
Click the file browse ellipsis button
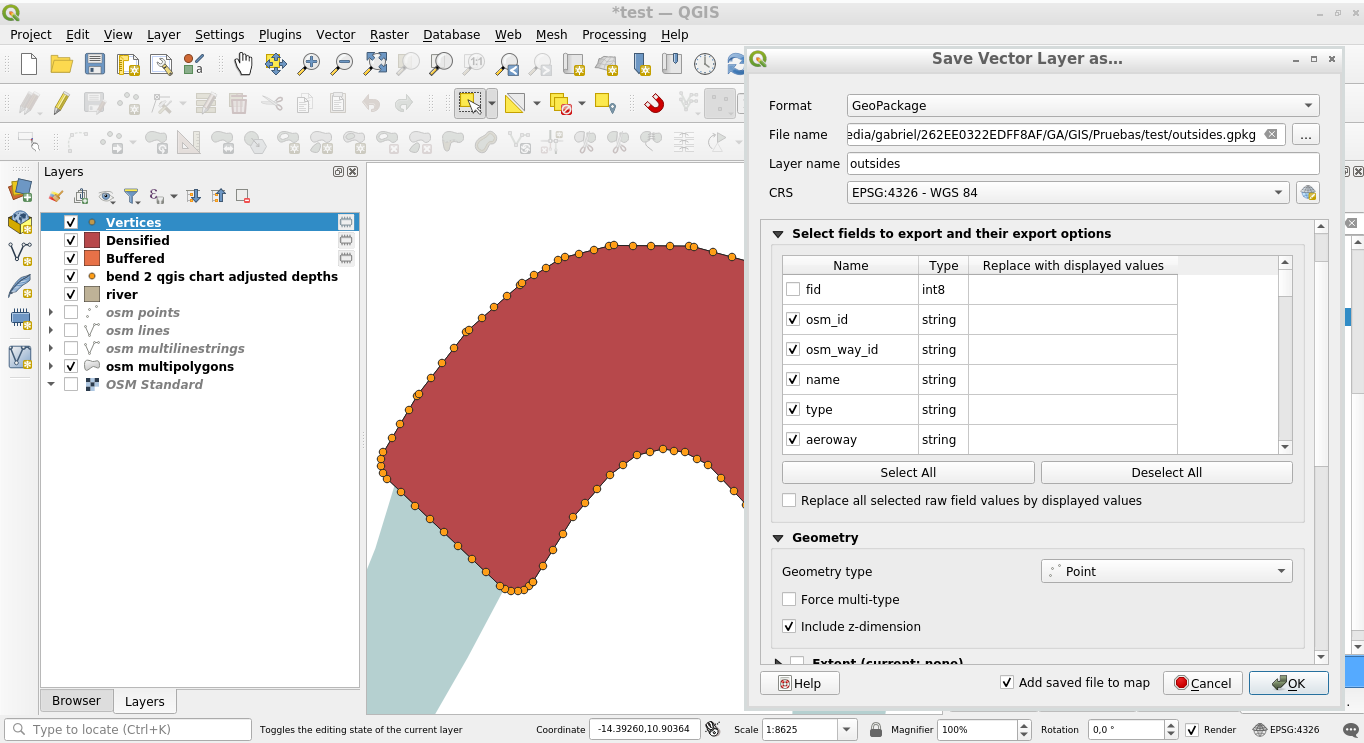[1306, 134]
